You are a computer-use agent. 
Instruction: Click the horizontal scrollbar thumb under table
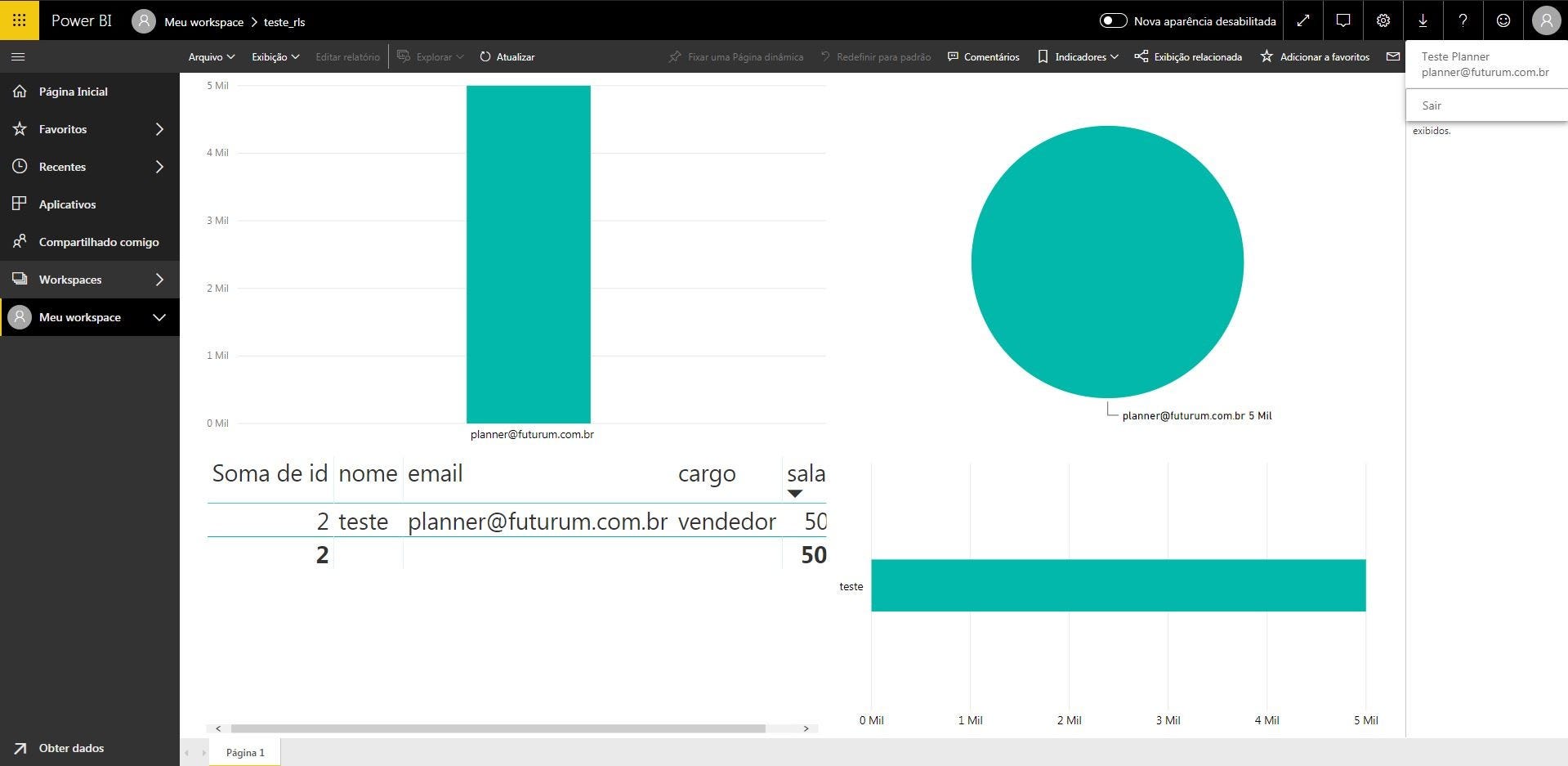pos(498,728)
